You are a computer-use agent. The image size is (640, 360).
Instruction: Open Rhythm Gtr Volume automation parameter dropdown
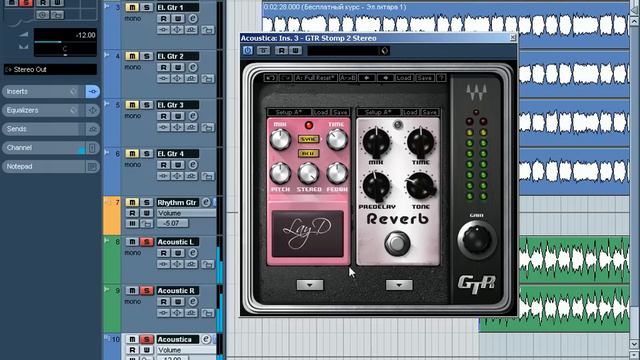tap(186, 213)
